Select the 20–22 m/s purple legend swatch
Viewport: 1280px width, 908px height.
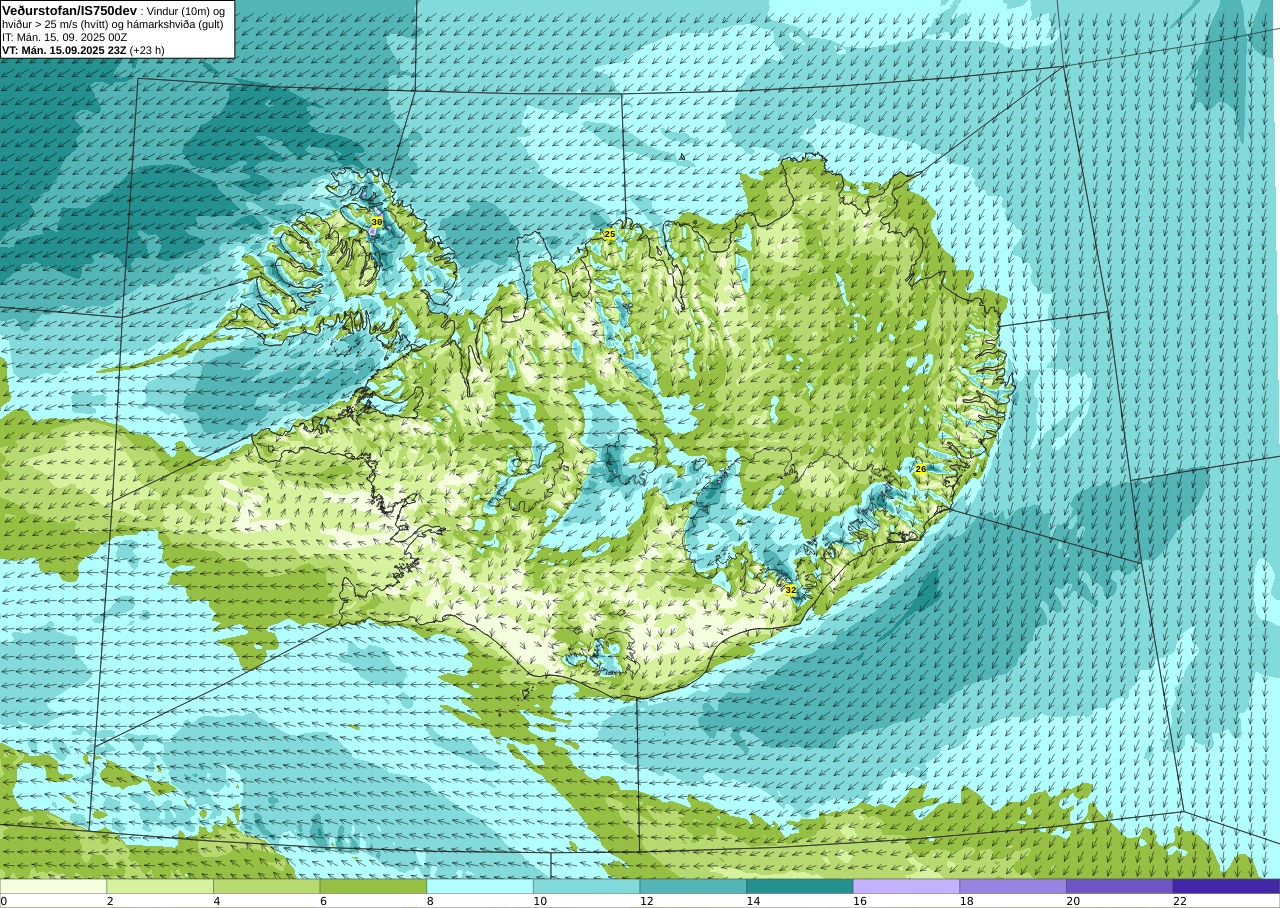[x=1120, y=886]
